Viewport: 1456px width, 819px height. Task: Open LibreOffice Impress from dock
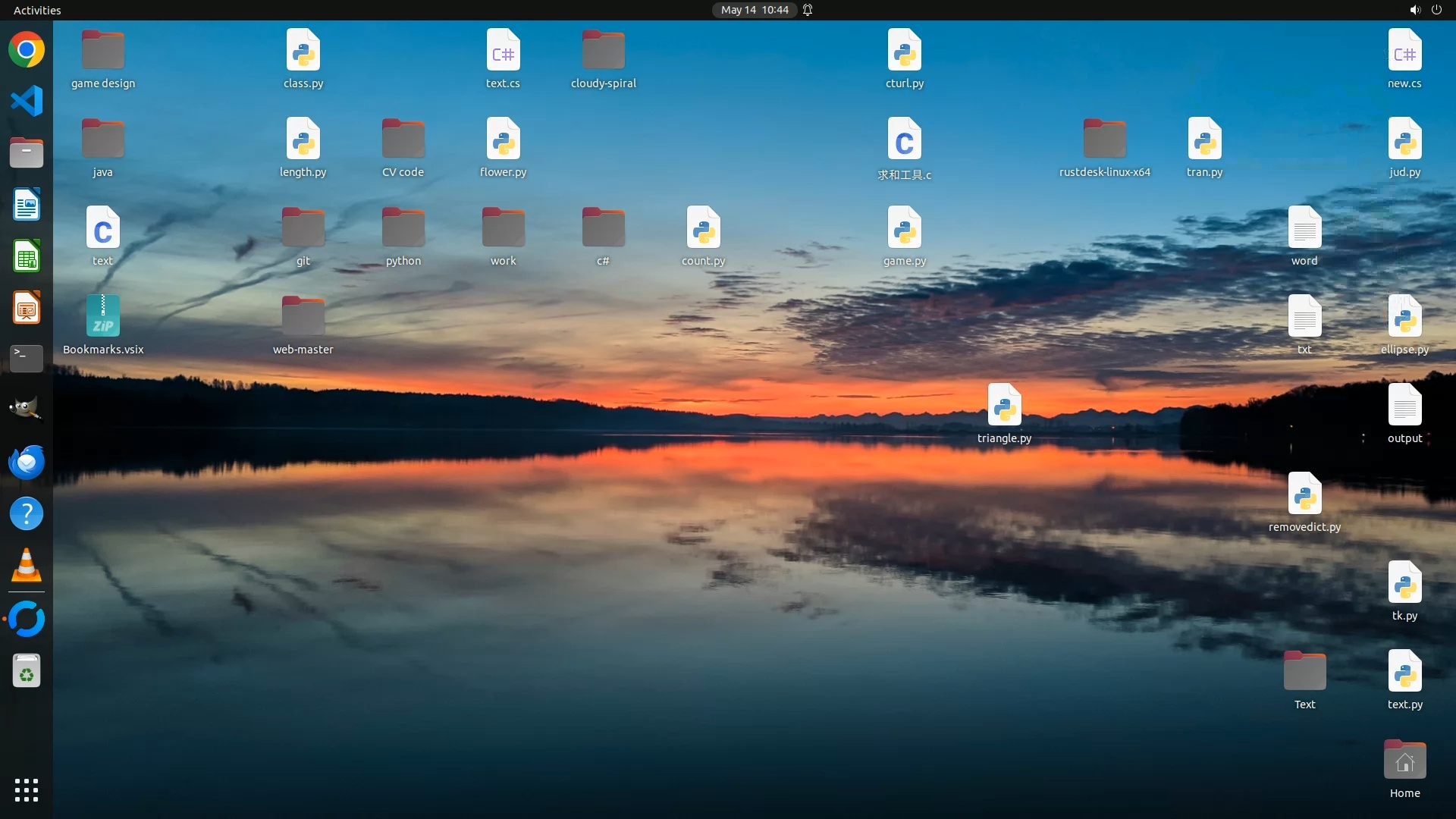point(27,308)
